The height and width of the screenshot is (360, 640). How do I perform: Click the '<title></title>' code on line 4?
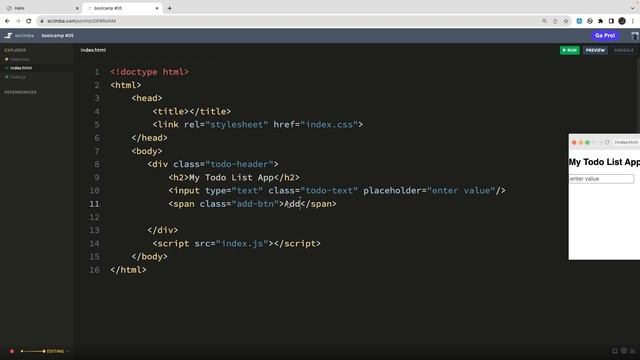192,111
